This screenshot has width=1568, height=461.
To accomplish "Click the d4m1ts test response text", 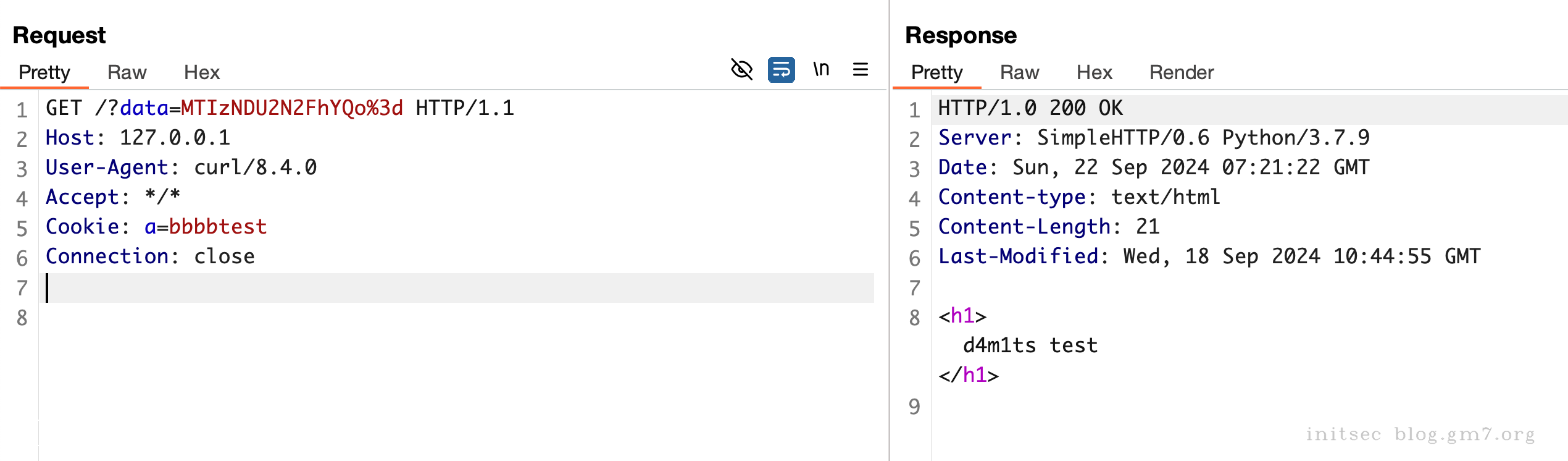I will [x=1030, y=346].
